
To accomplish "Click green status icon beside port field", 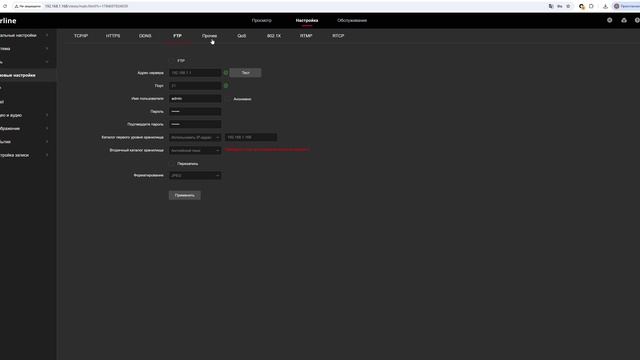I will 226,86.
